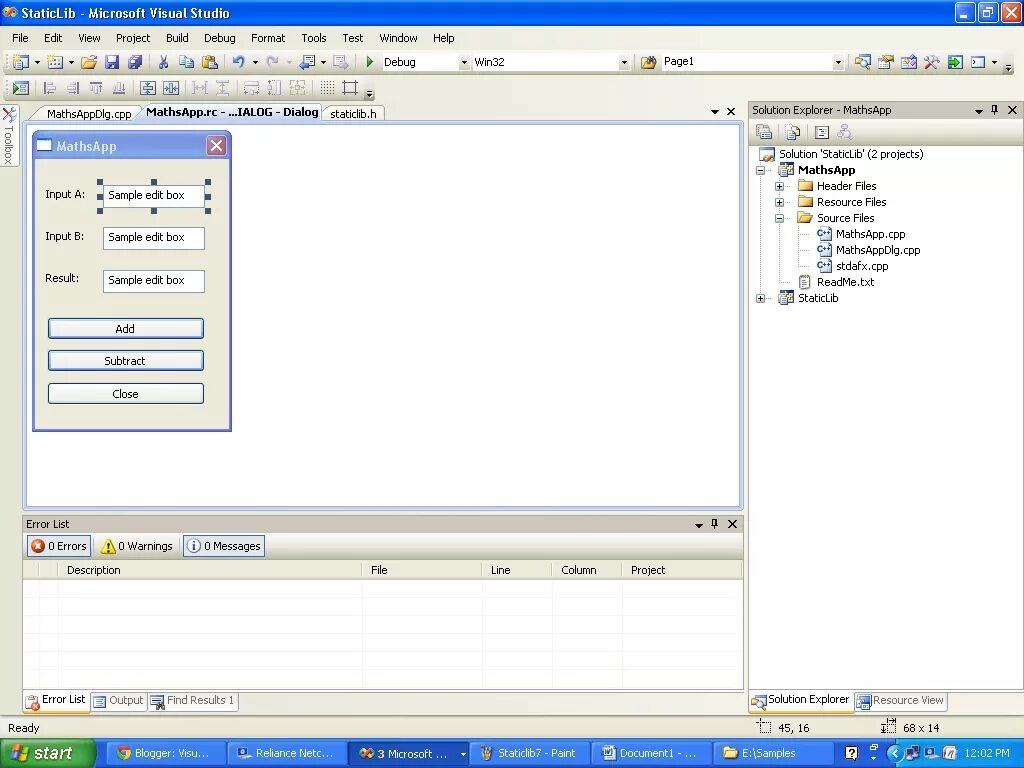The width and height of the screenshot is (1024, 768).
Task: Open the Format menu
Action: 268,38
